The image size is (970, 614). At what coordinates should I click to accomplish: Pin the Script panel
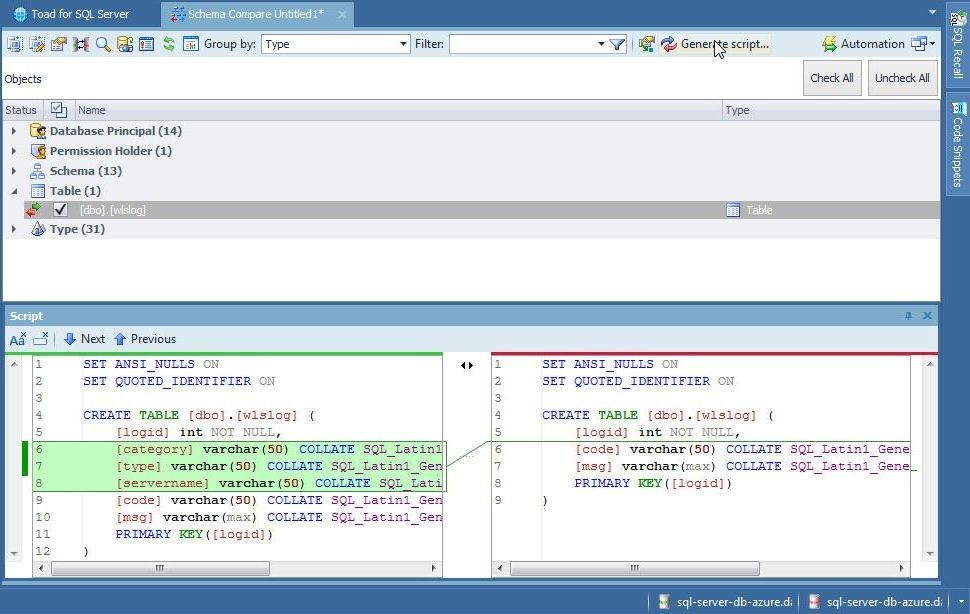point(908,316)
